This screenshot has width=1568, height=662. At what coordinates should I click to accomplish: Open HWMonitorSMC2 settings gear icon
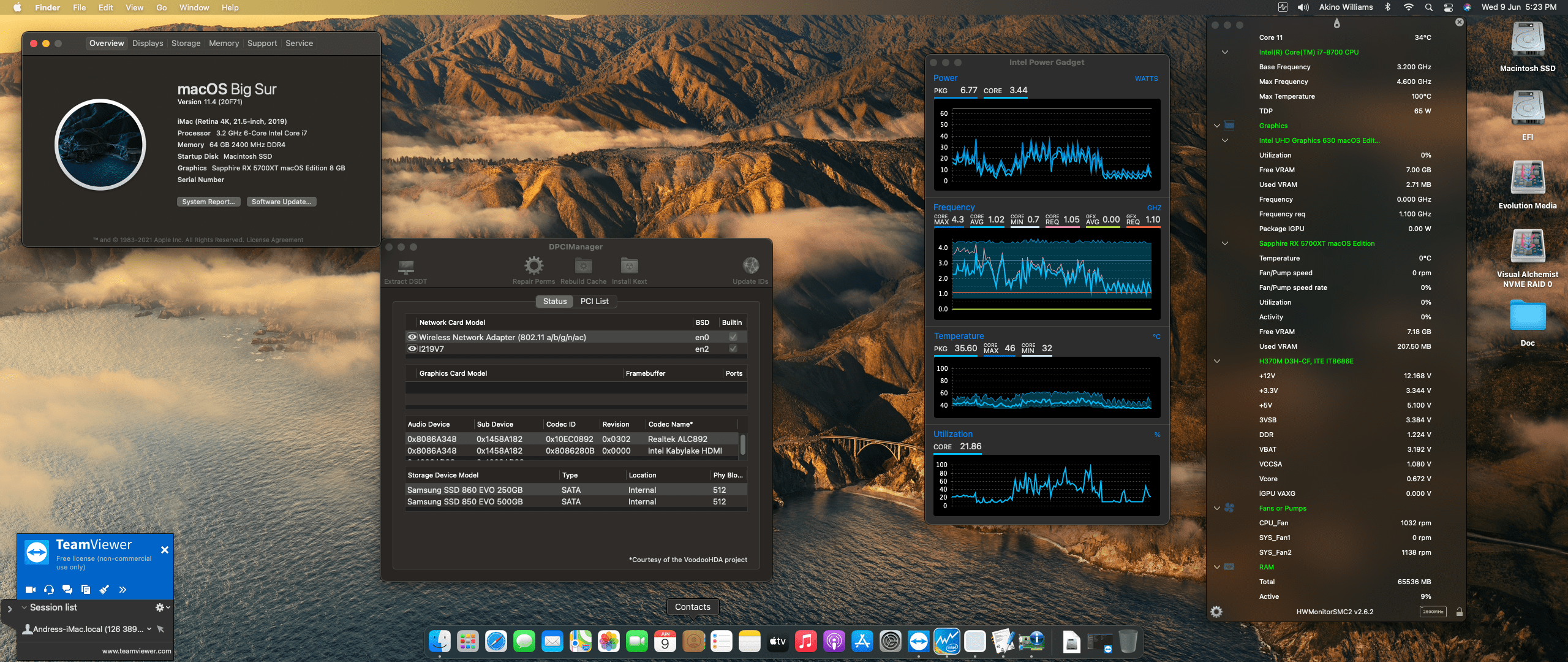point(1216,612)
